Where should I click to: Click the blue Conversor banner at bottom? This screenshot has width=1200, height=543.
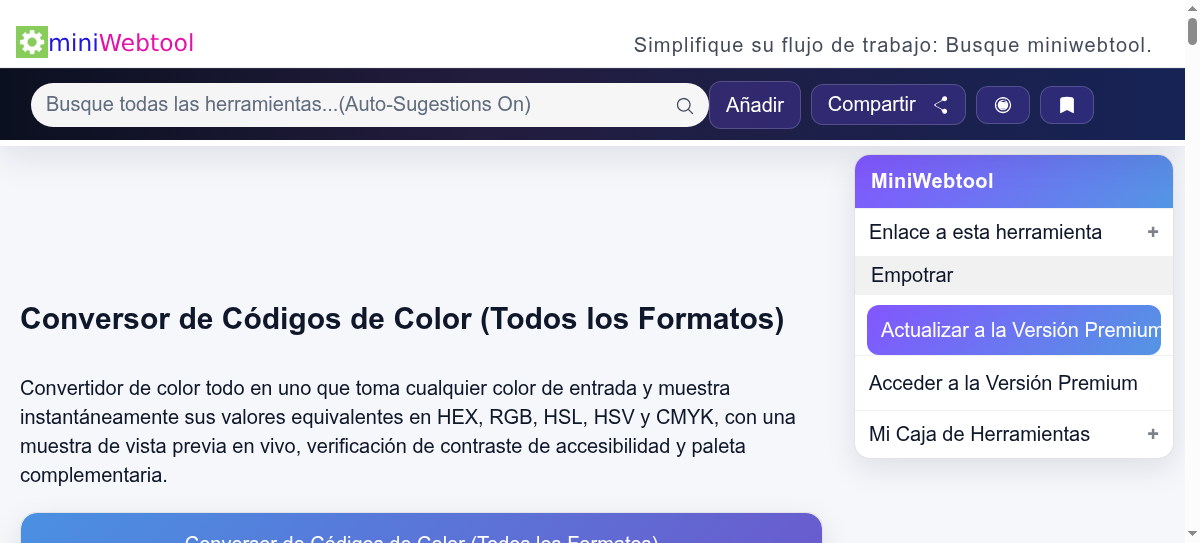[421, 529]
